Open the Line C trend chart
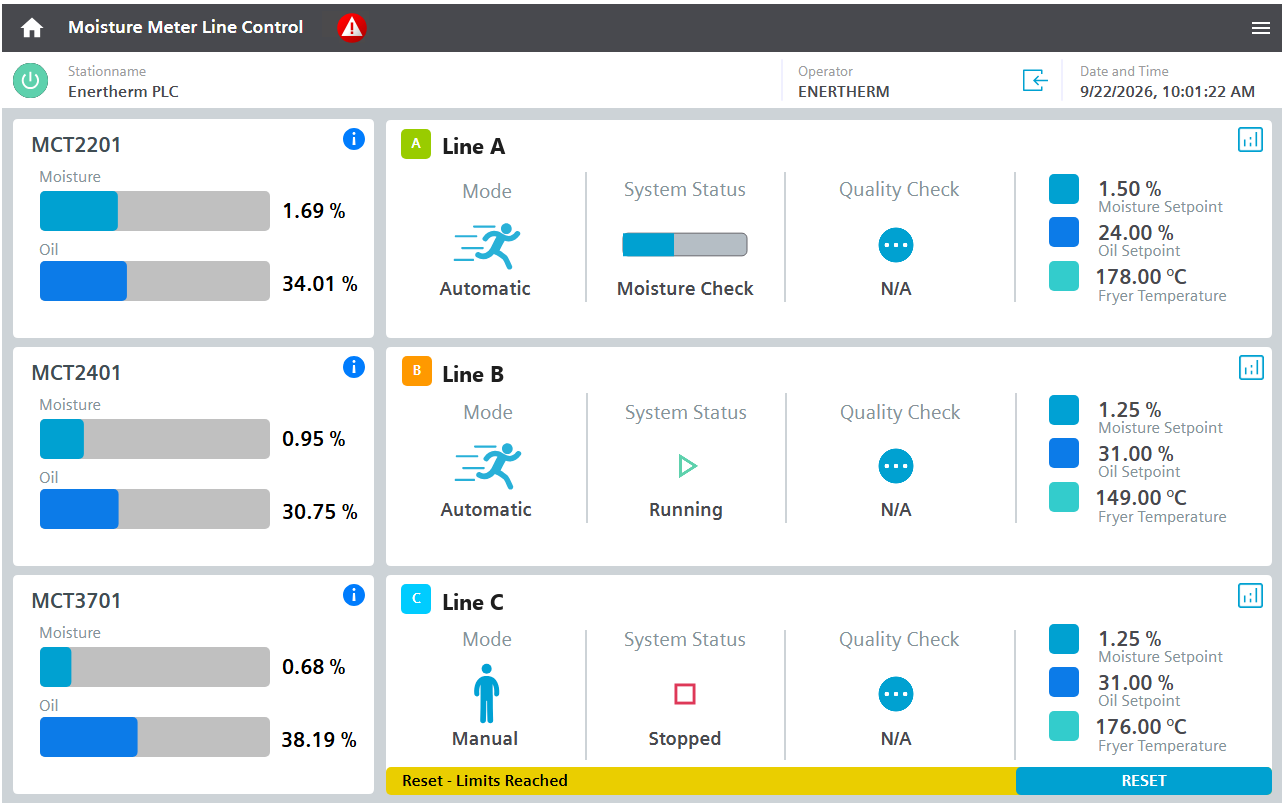Viewport: 1283px width, 803px height. point(1250,596)
